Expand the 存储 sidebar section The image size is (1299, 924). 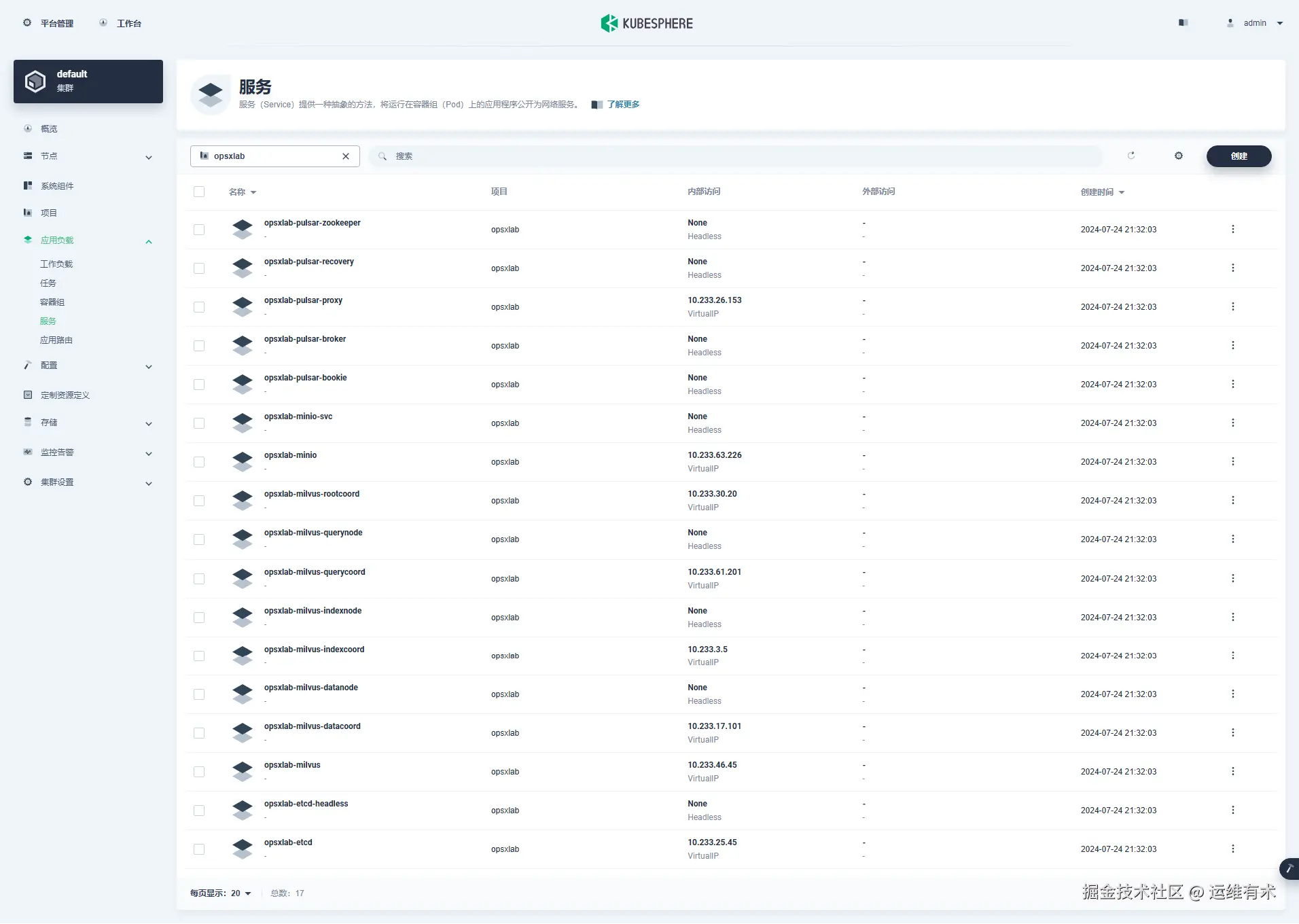point(148,423)
